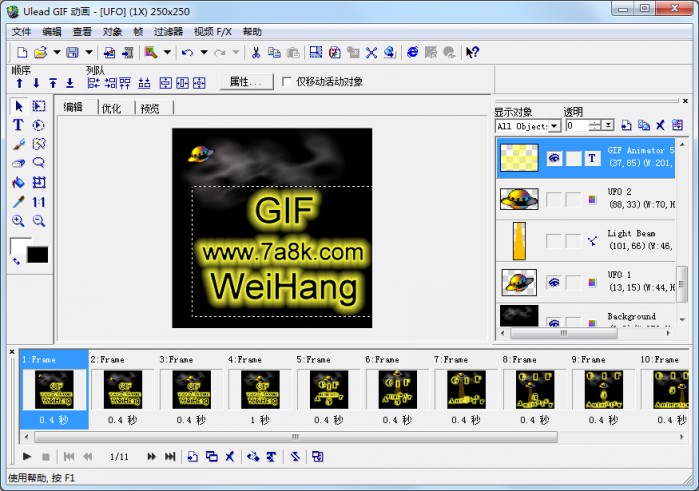
Task: Open the dropdown arrow beside the open icon
Action: [57, 52]
